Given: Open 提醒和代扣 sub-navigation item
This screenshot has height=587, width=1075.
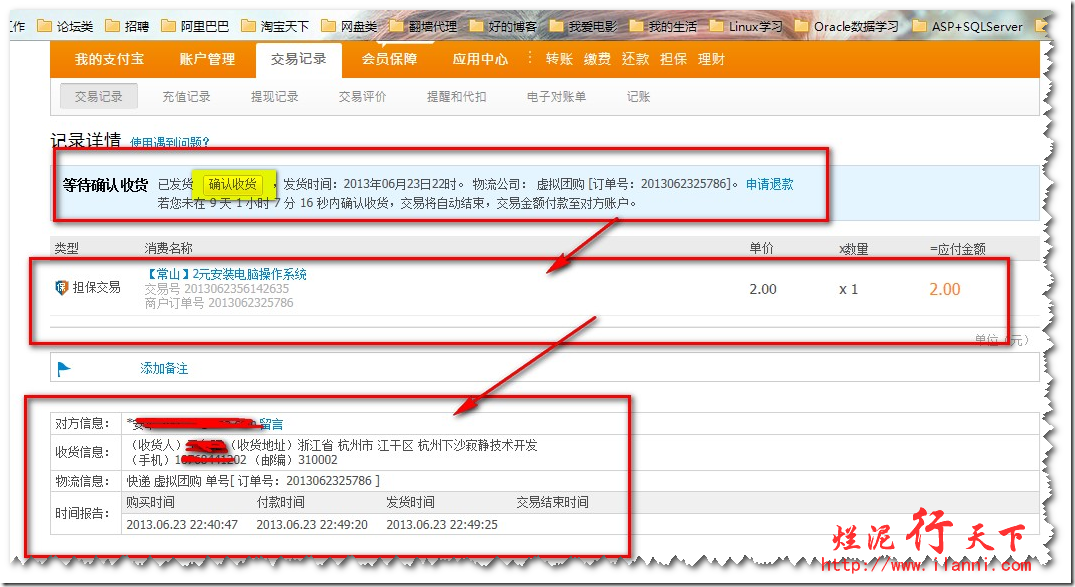Looking at the screenshot, I should click(457, 97).
